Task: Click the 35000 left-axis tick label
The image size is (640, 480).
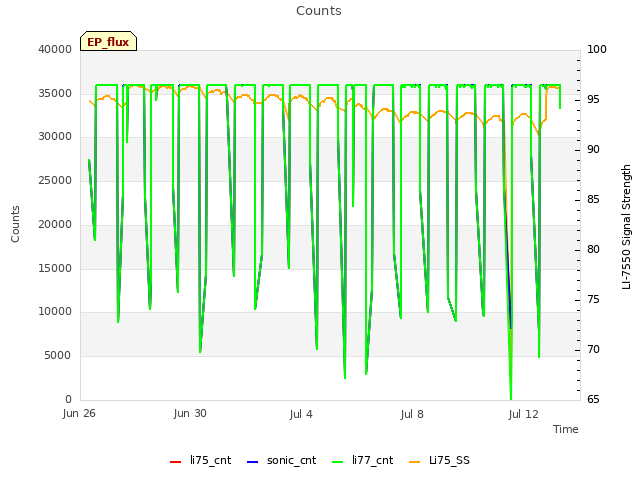Action: (55, 93)
